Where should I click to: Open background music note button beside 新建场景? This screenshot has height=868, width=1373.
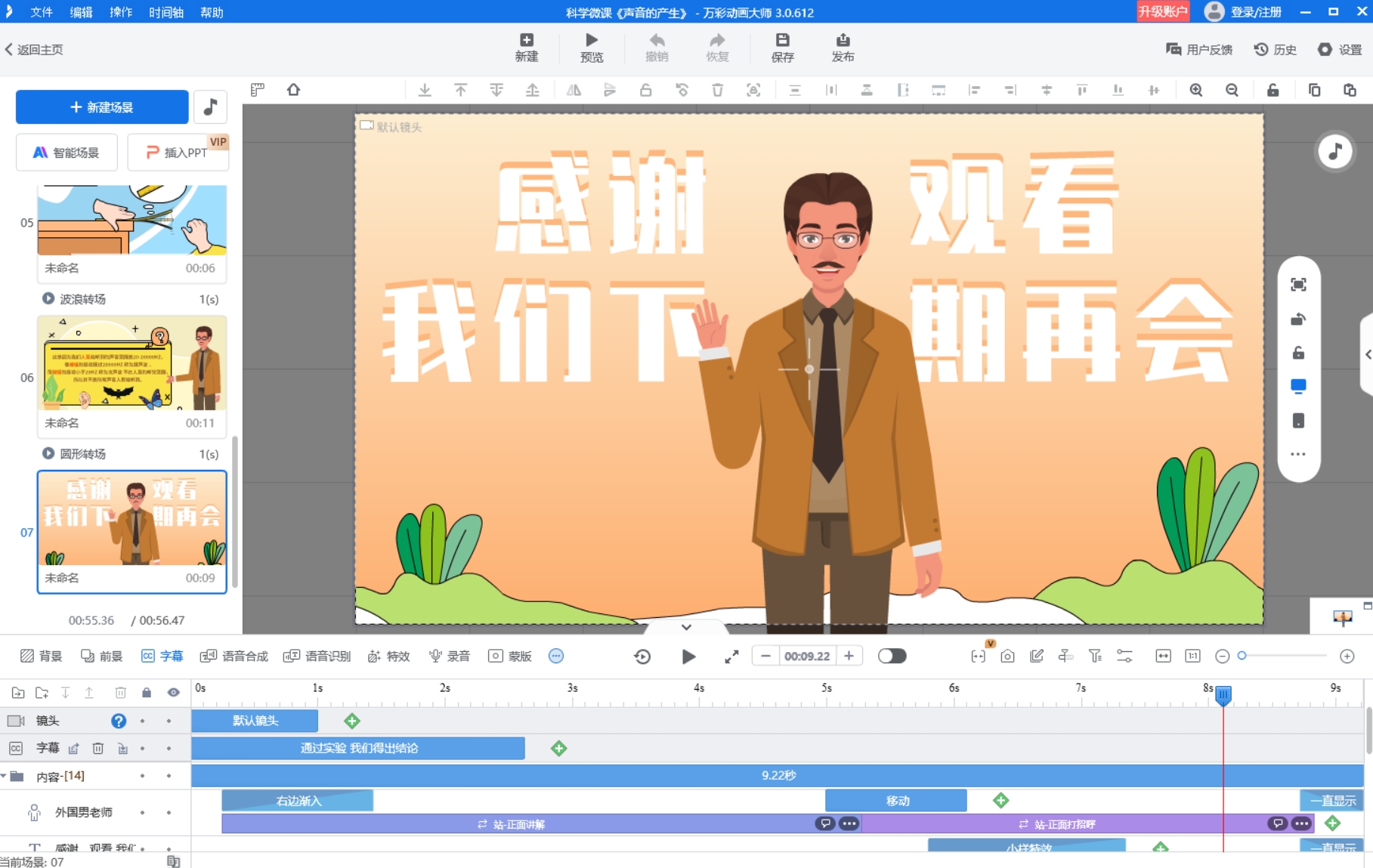click(x=211, y=107)
